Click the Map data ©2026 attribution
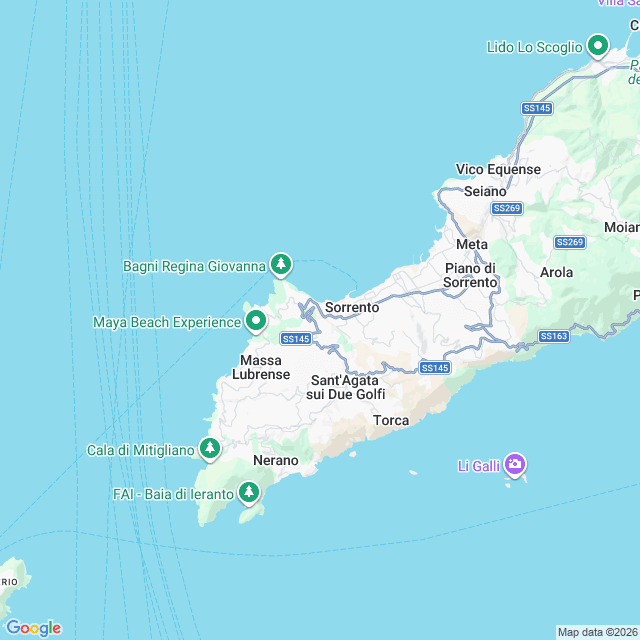 tap(598, 632)
